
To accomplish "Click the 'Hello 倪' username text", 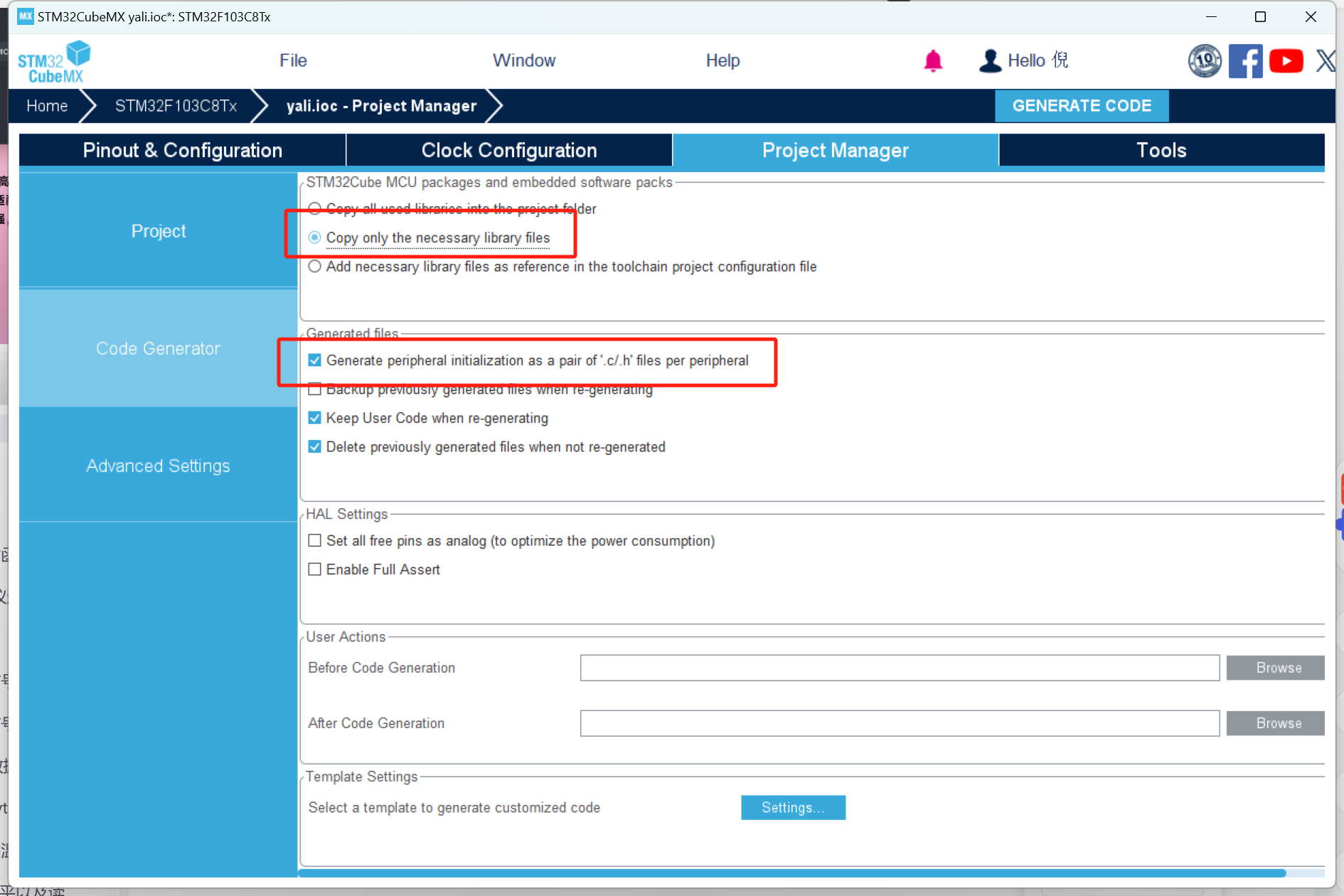I will coord(1038,60).
